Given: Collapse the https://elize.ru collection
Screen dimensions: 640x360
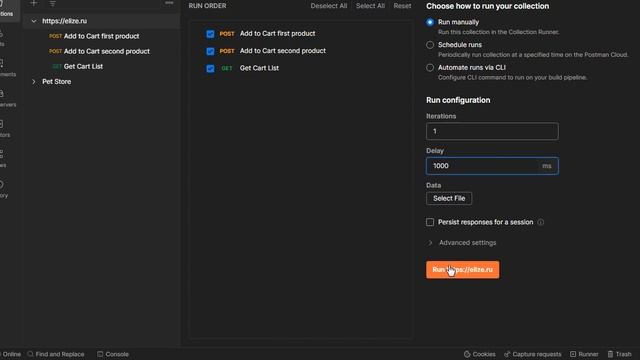Looking at the screenshot, I should [x=34, y=21].
